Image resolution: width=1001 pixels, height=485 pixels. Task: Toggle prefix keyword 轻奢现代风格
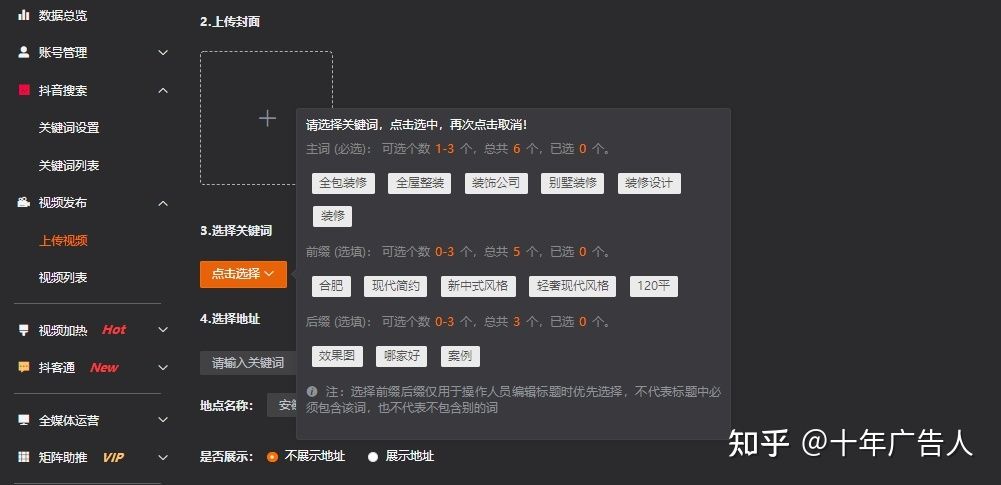tap(573, 286)
